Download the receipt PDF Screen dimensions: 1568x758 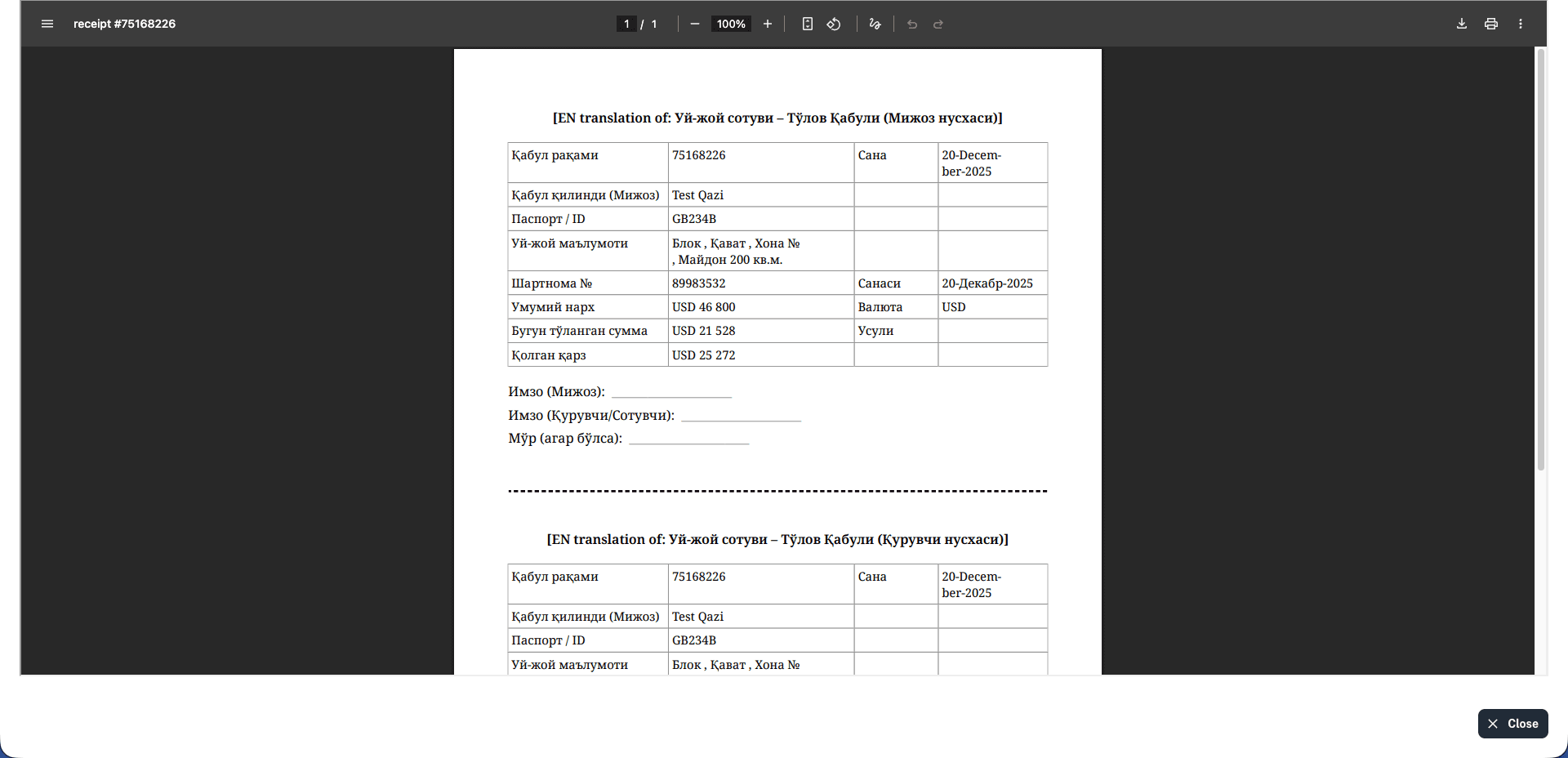(x=1462, y=24)
